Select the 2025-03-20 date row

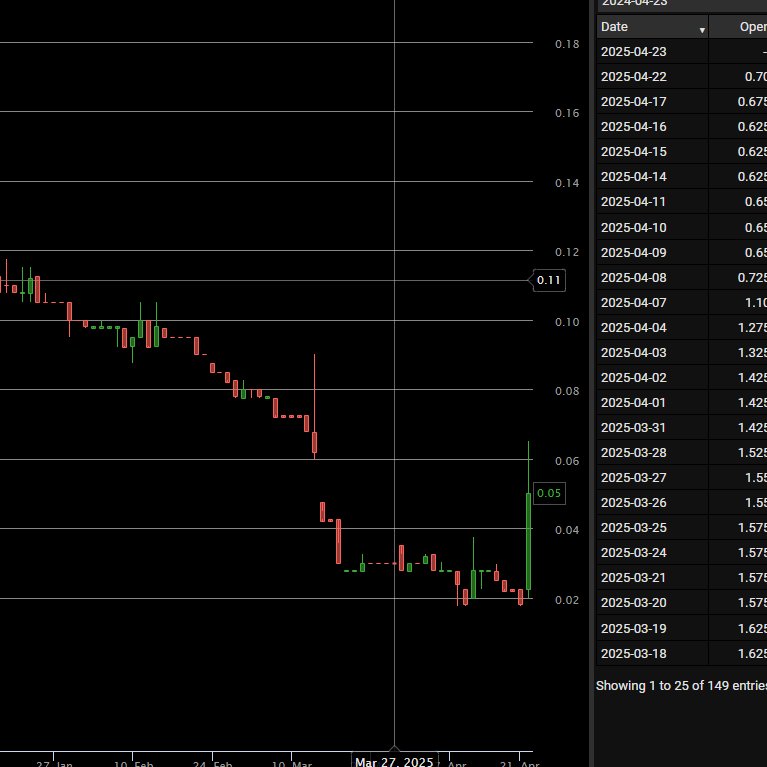point(682,602)
